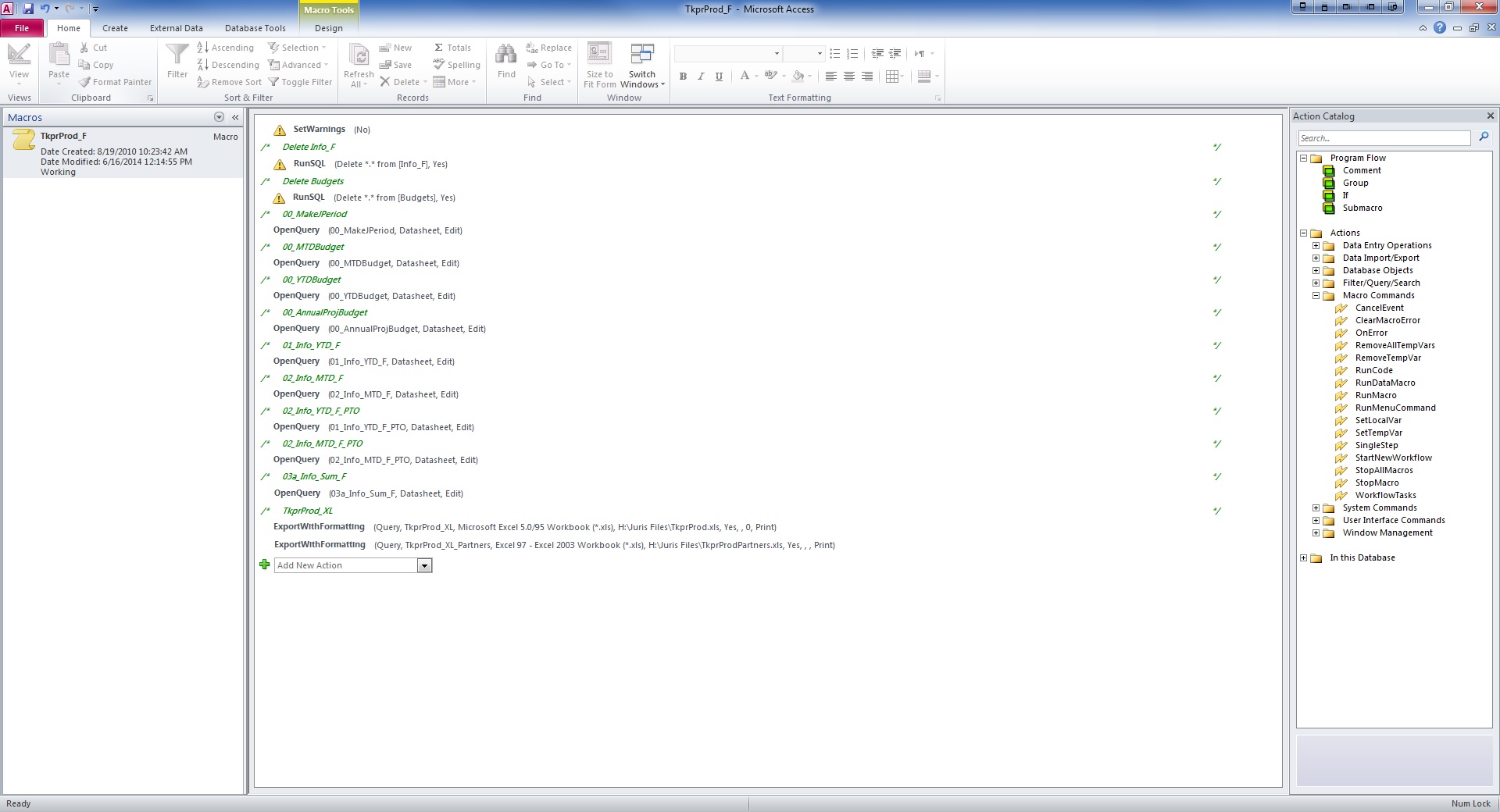Open the Database Tools ribbon tab
This screenshot has height=812, width=1500.
click(255, 28)
